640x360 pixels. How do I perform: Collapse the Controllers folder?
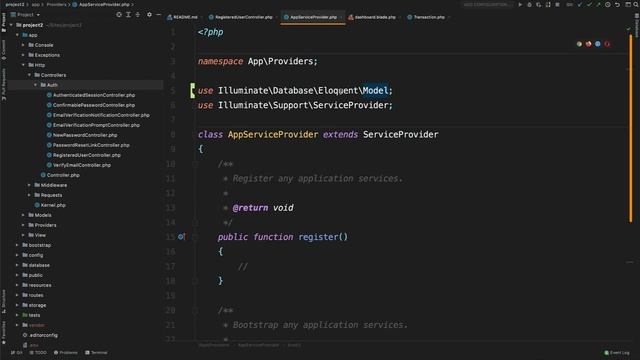[x=29, y=75]
